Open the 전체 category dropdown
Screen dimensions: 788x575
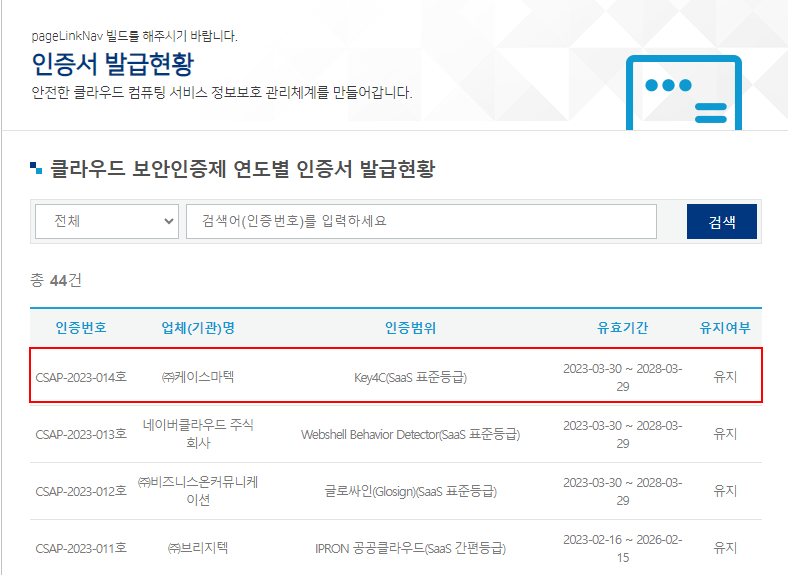[107, 221]
